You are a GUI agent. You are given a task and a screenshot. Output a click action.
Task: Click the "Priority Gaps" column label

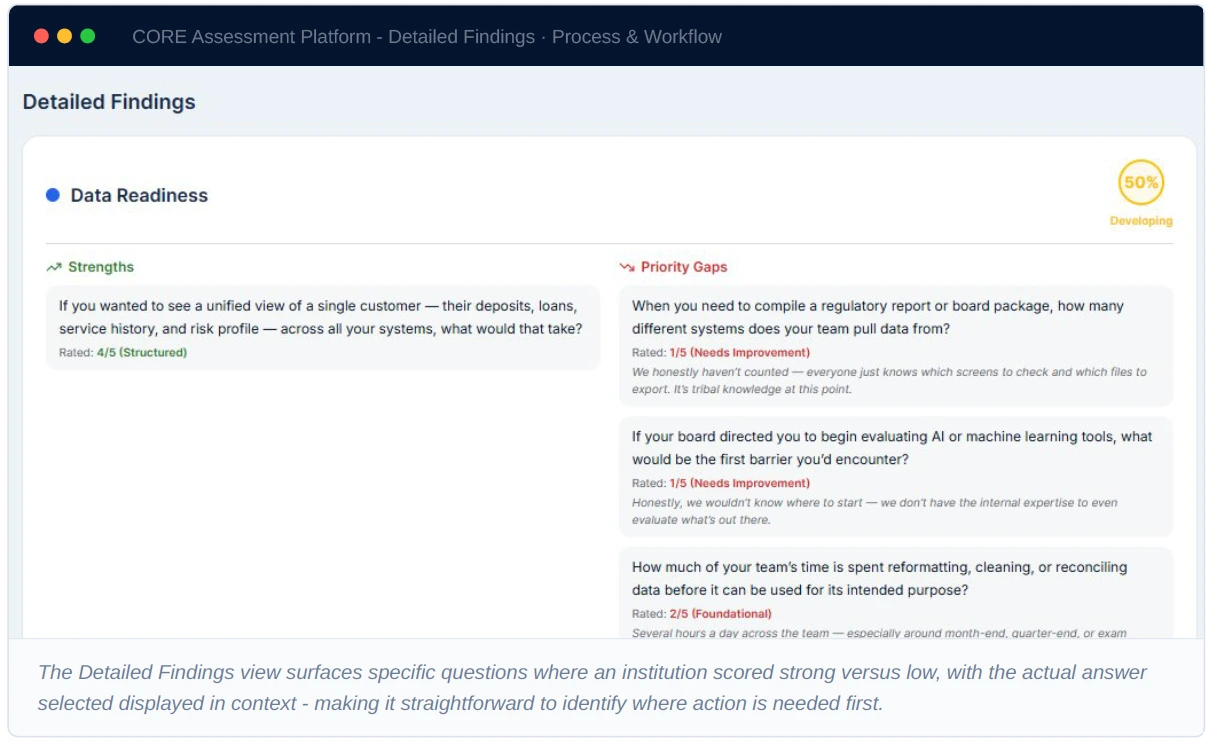point(684,267)
